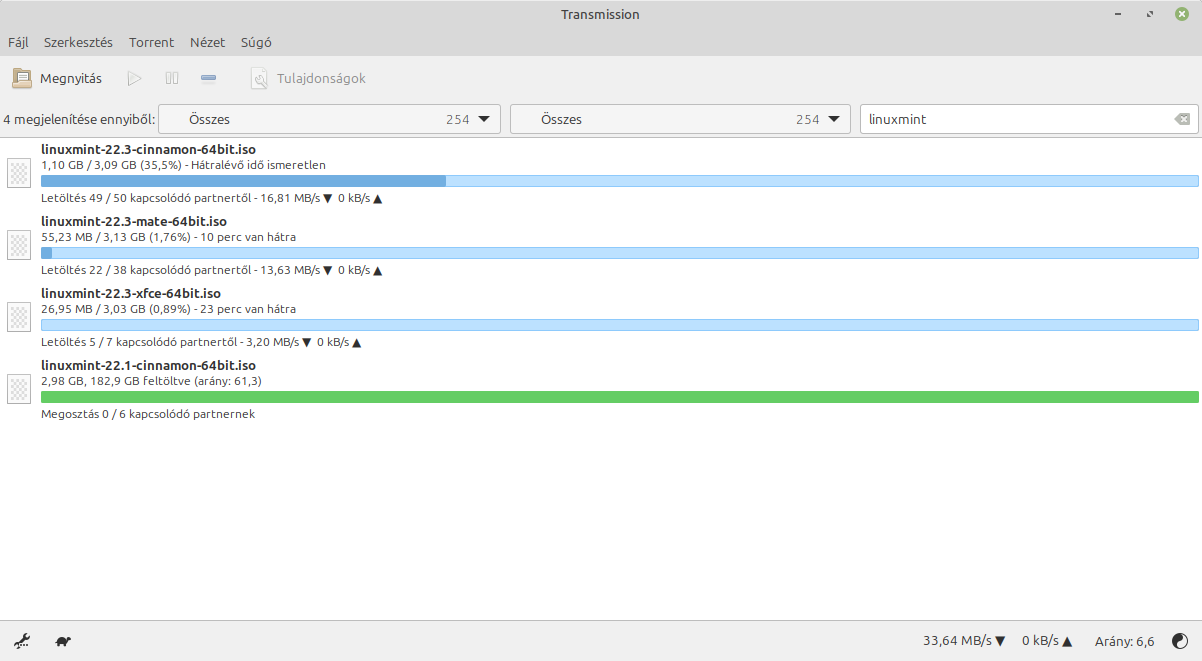Click the Megnyitás open-torrent folder icon

tap(22, 78)
